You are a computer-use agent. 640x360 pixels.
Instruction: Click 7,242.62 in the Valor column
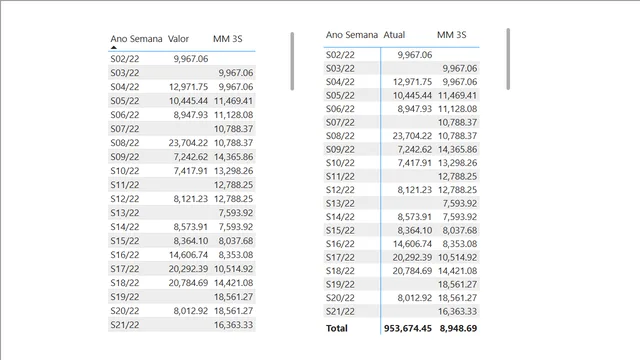[x=191, y=157]
